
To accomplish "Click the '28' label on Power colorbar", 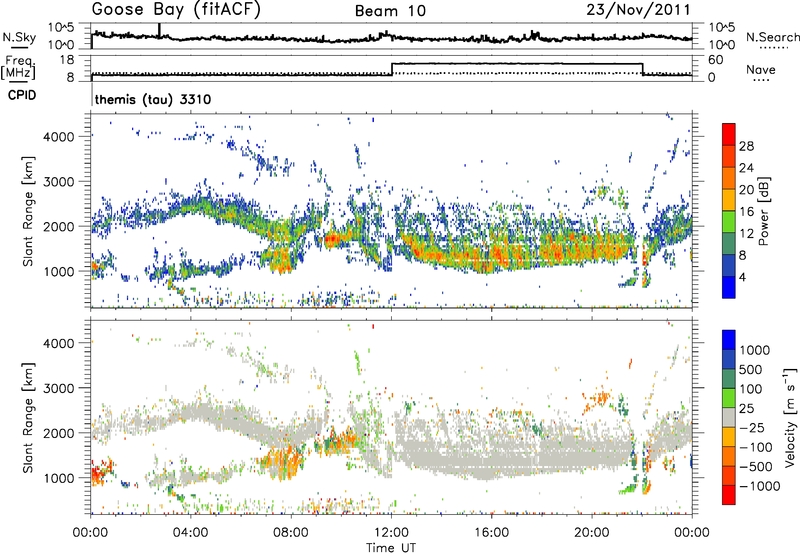I will click(746, 146).
